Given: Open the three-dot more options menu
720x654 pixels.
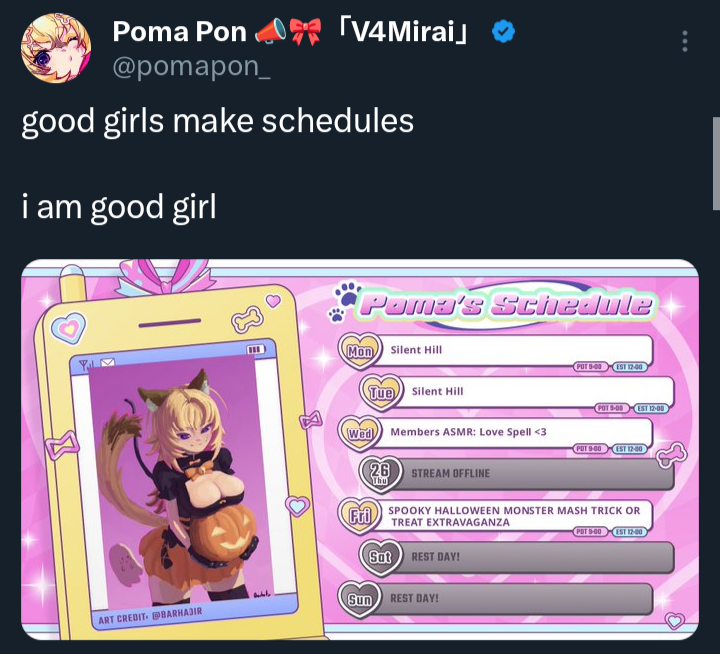Looking at the screenshot, I should pos(685,41).
